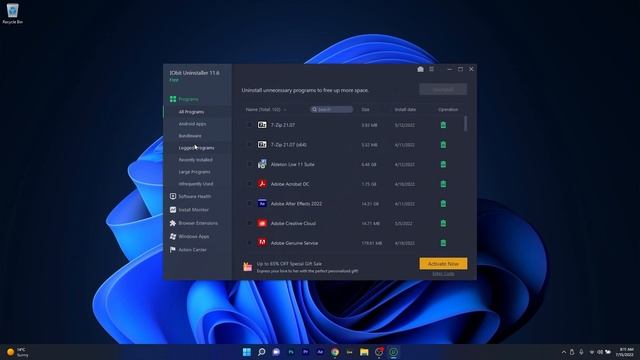Click the Enter Code link
This screenshot has height=360, width=640.
point(443,274)
